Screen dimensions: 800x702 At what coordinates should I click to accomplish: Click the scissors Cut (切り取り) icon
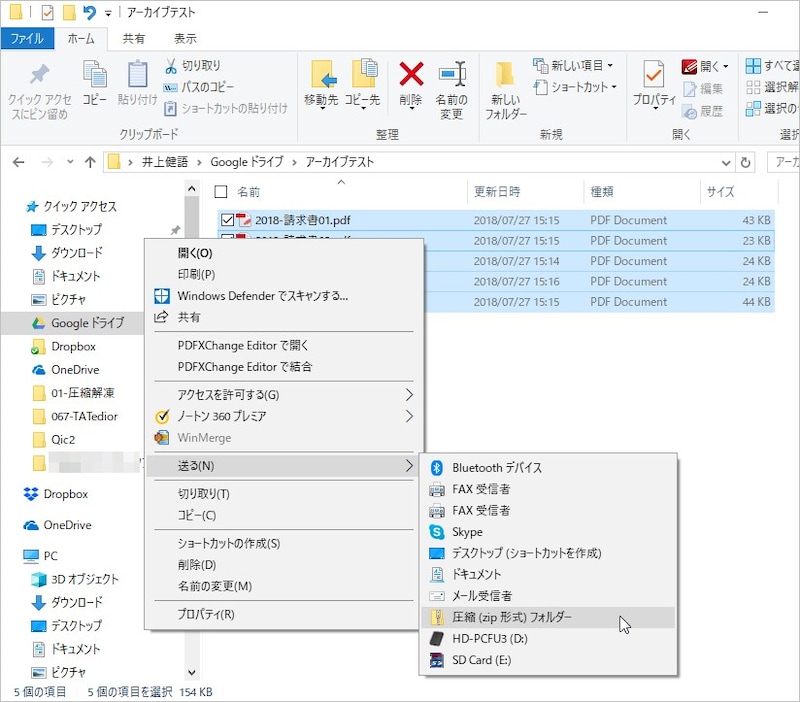pos(171,66)
